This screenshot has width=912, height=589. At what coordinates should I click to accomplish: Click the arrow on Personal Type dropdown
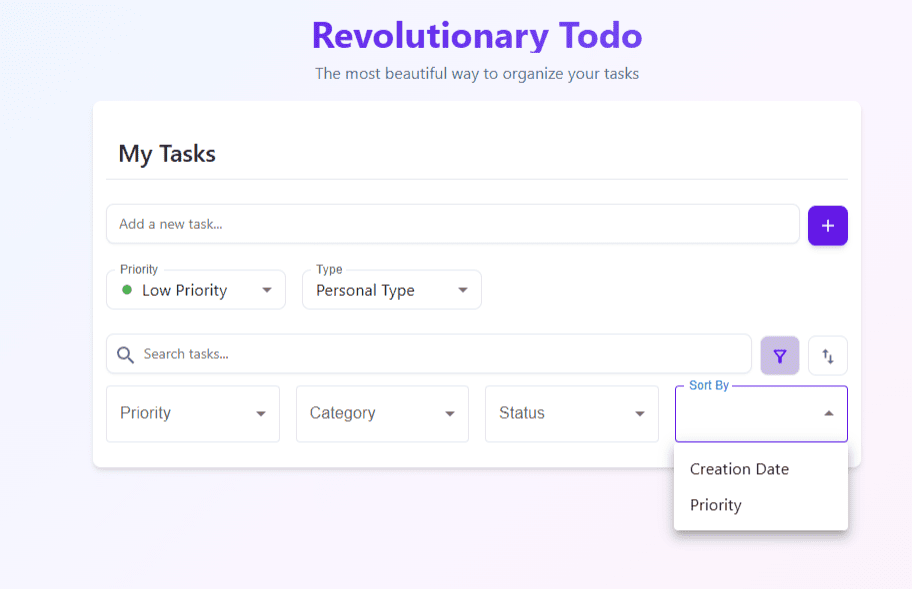pyautogui.click(x=462, y=290)
